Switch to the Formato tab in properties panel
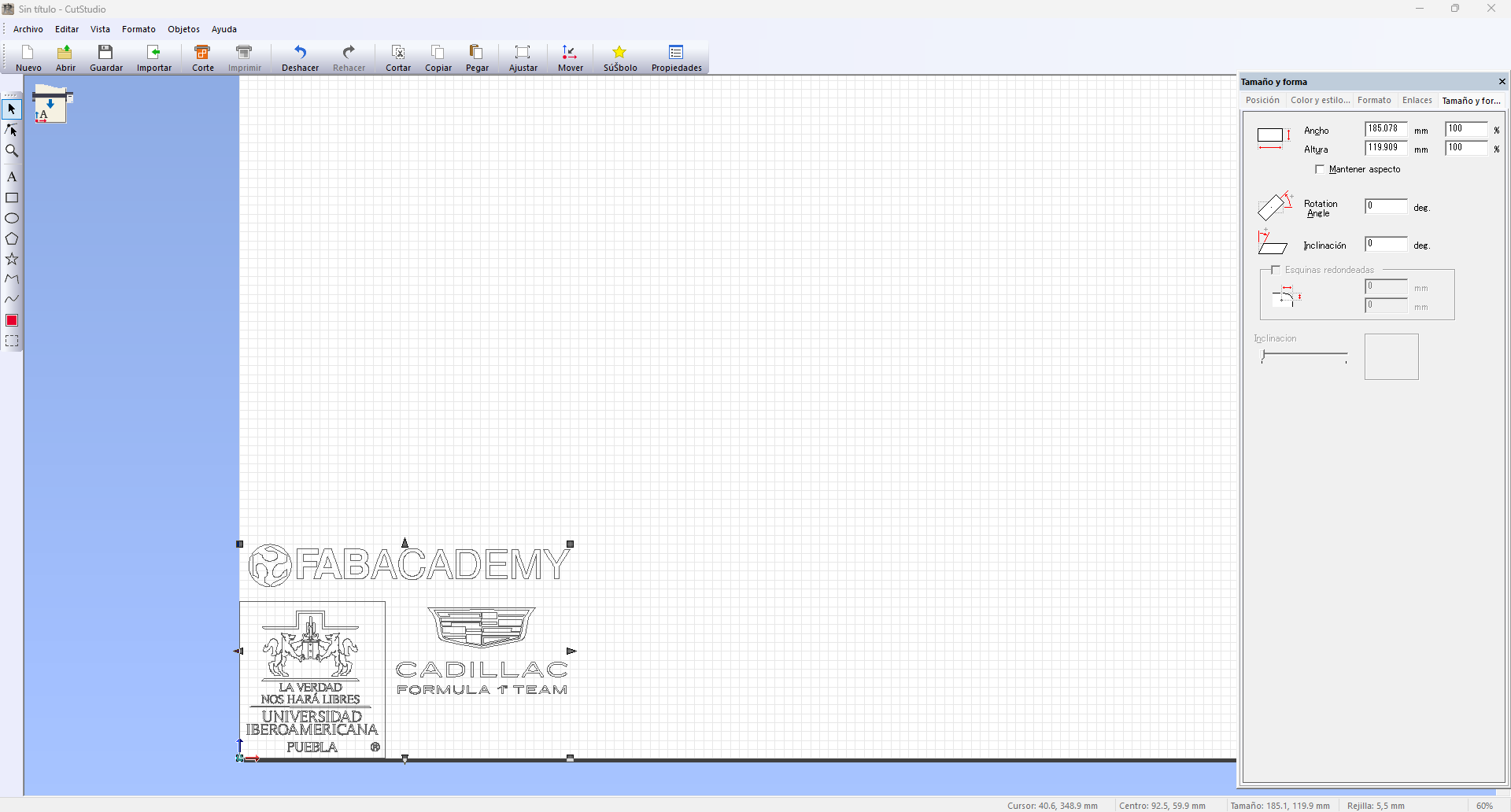 coord(1374,100)
